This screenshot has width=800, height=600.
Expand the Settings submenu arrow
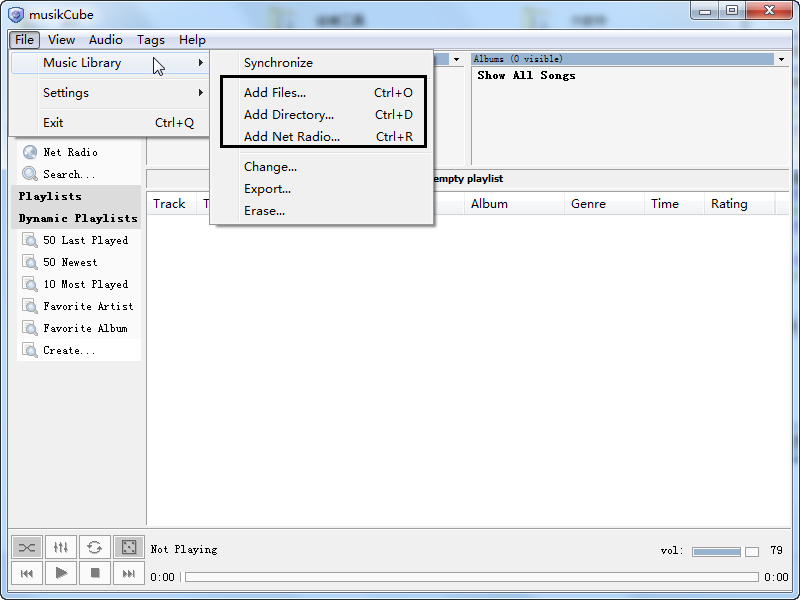pyautogui.click(x=201, y=93)
